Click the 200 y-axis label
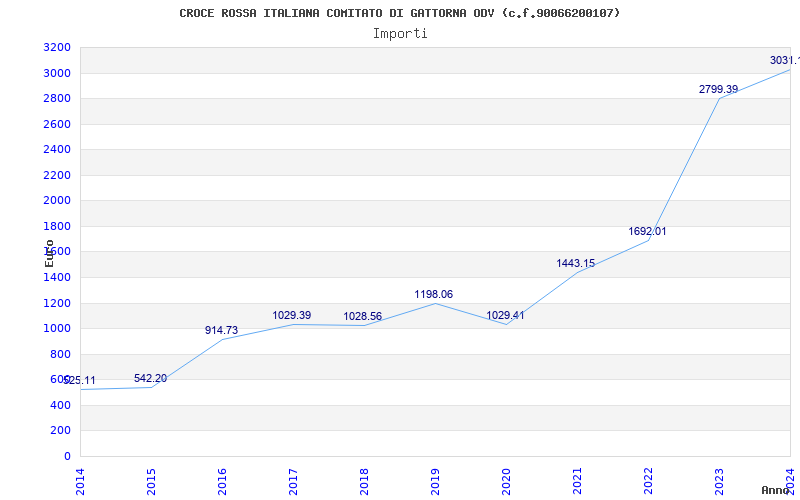 tap(60, 431)
